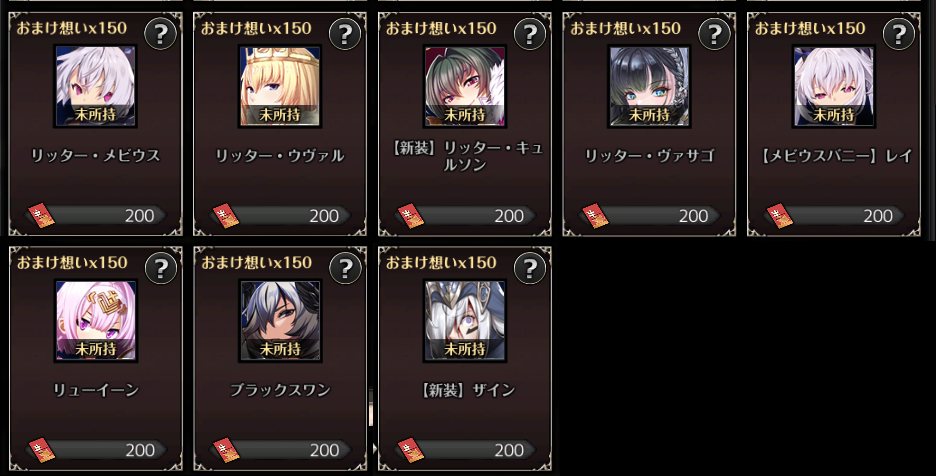
Task: Choose ブラックスワン character portrait
Action: pyautogui.click(x=281, y=321)
